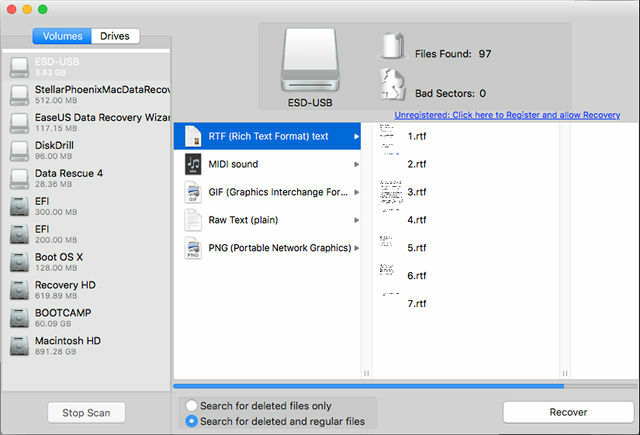Click the second column resize handle
The image size is (640, 435).
point(565,373)
